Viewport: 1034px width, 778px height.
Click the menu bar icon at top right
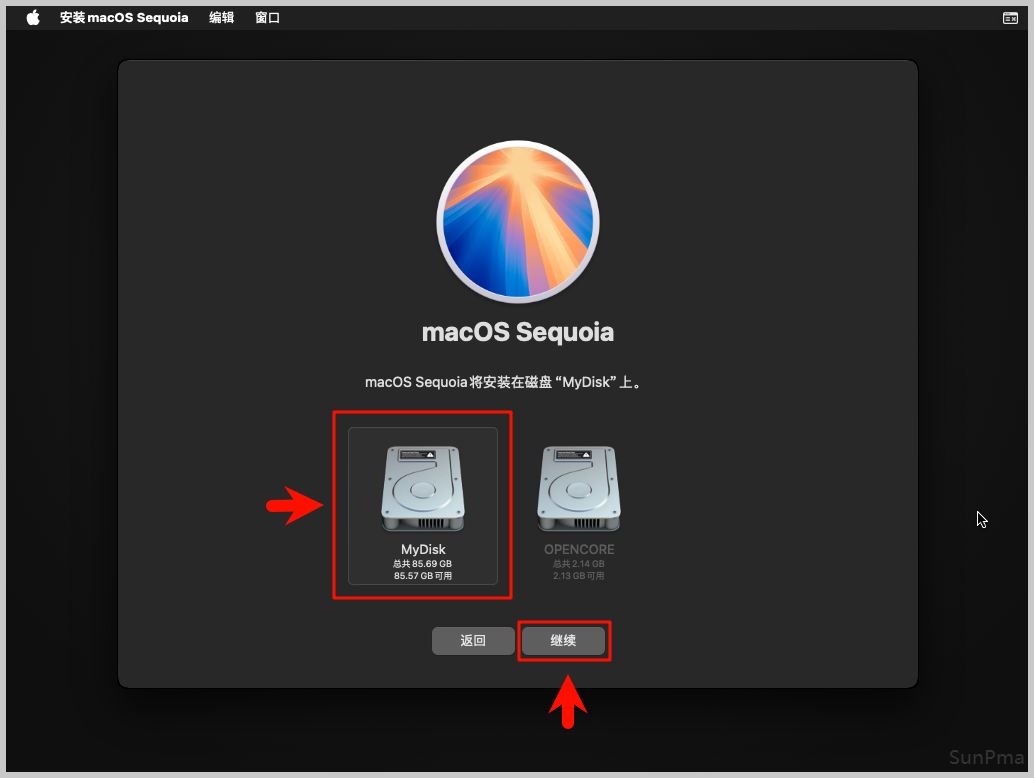coord(1010,18)
